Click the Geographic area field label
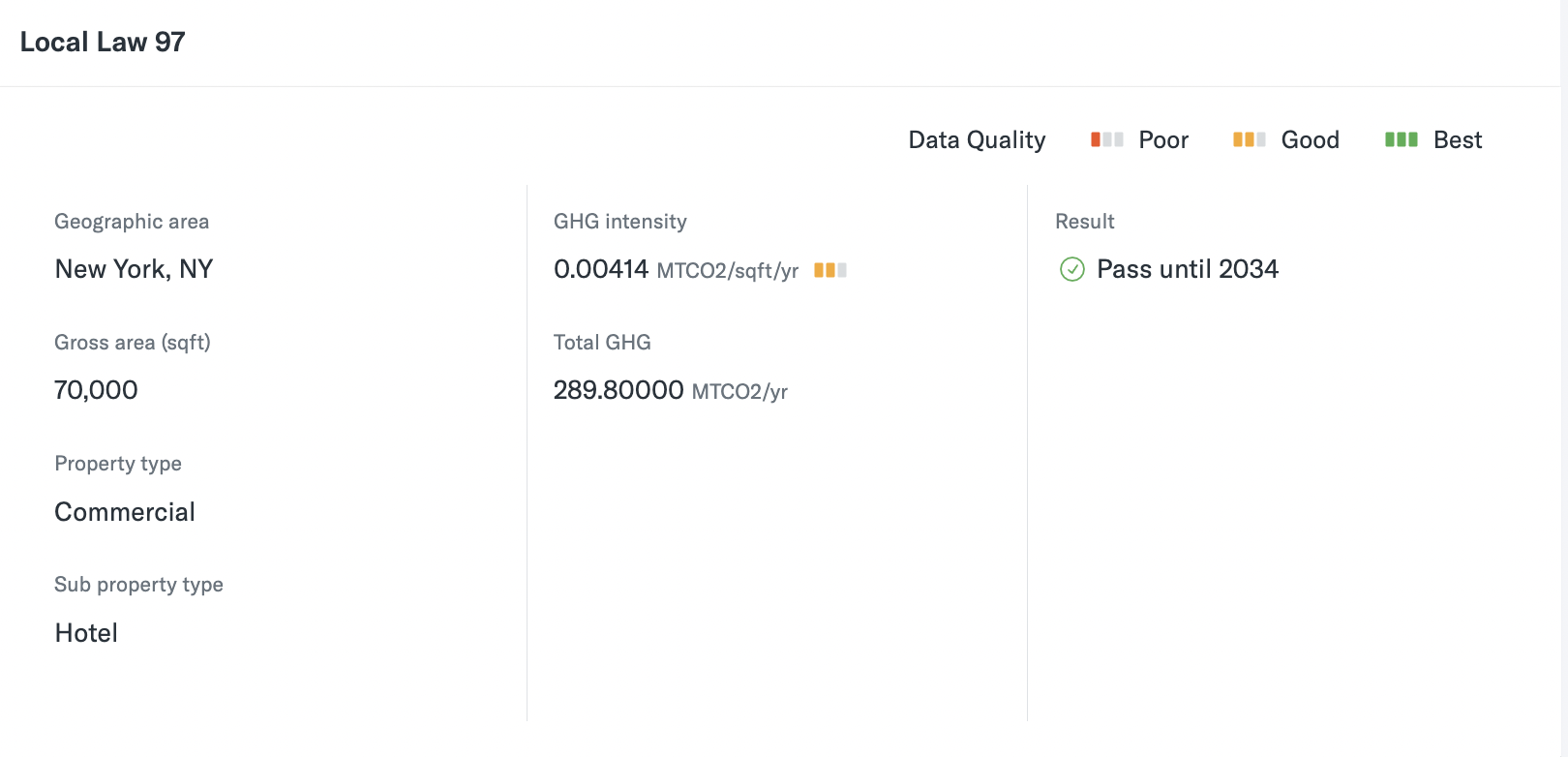Image resolution: width=1568 pixels, height=757 pixels. 132,222
